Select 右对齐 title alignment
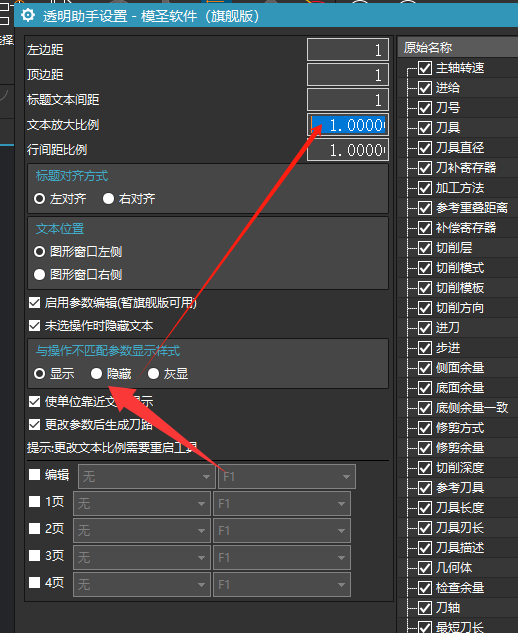The height and width of the screenshot is (633, 518). [108, 199]
